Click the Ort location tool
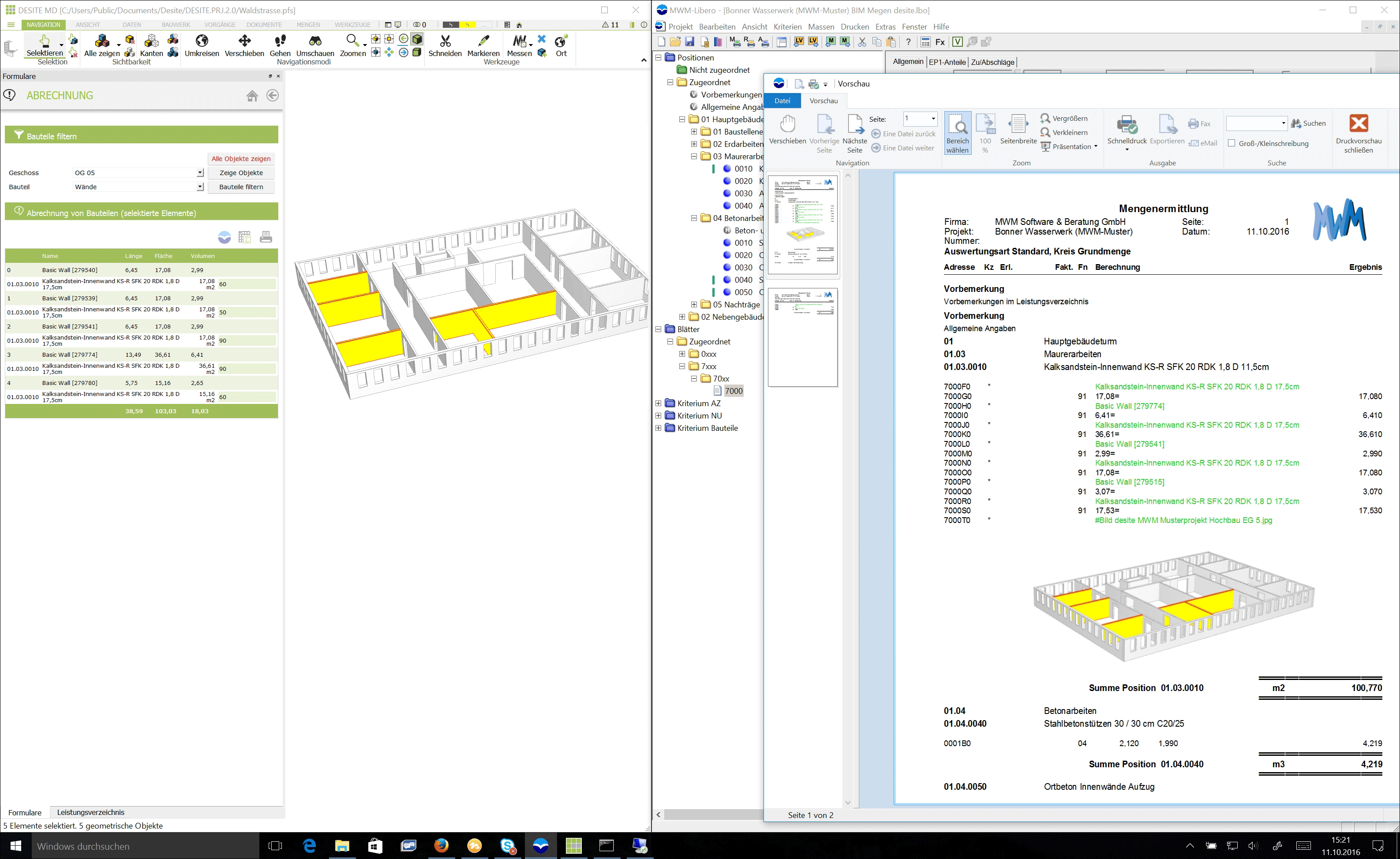This screenshot has width=1400, height=859. pyautogui.click(x=561, y=45)
